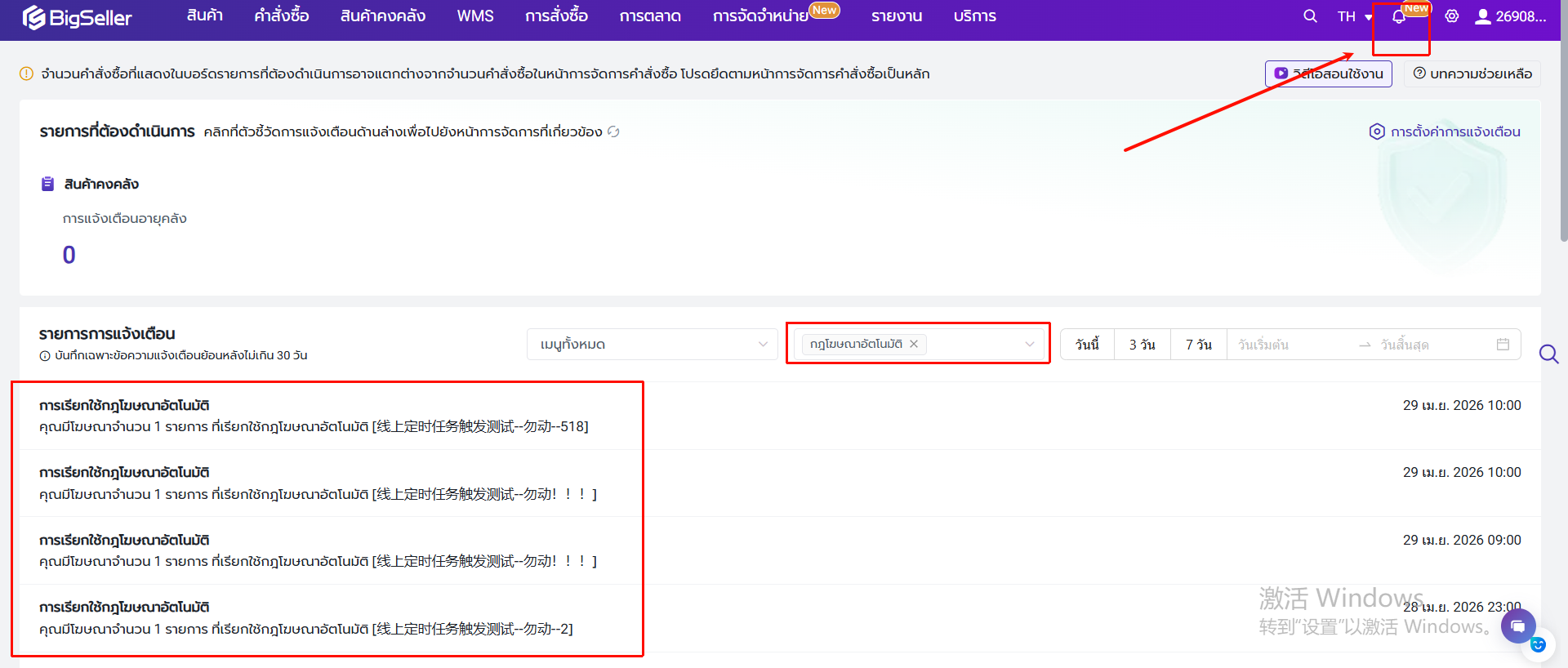The image size is (1568, 668).
Task: Click the search icon next to date filter
Action: 1548,354
